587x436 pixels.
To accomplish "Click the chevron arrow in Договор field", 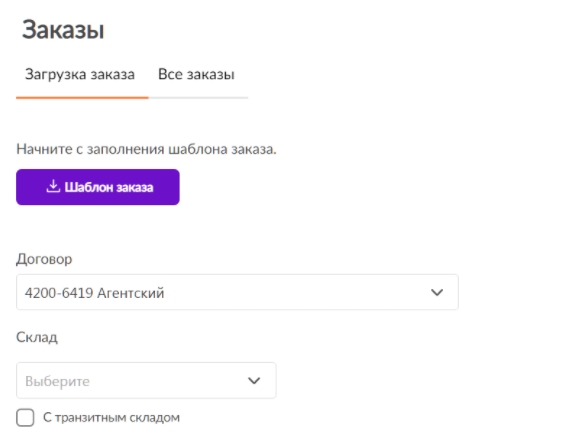I will [x=437, y=292].
